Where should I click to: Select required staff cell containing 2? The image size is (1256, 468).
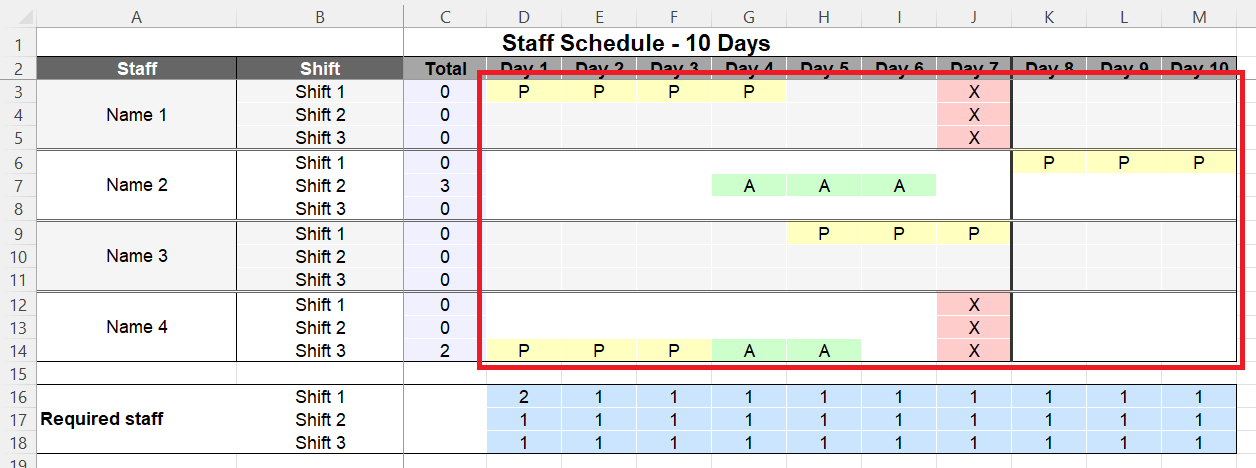[524, 397]
